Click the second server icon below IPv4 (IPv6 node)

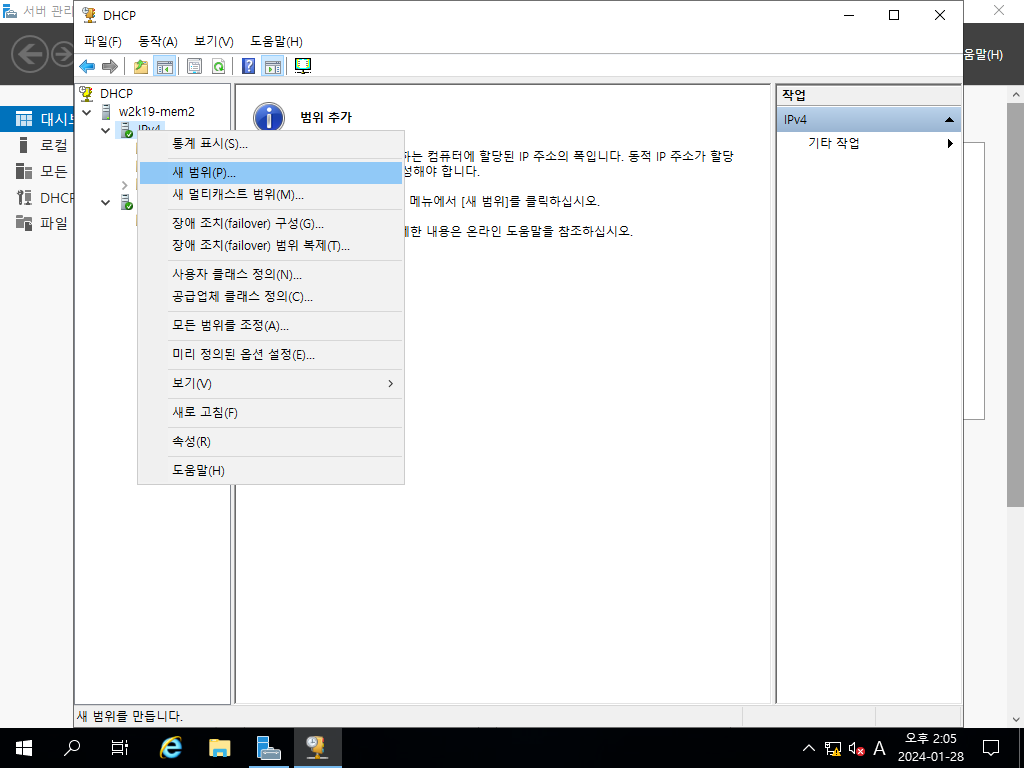point(127,202)
